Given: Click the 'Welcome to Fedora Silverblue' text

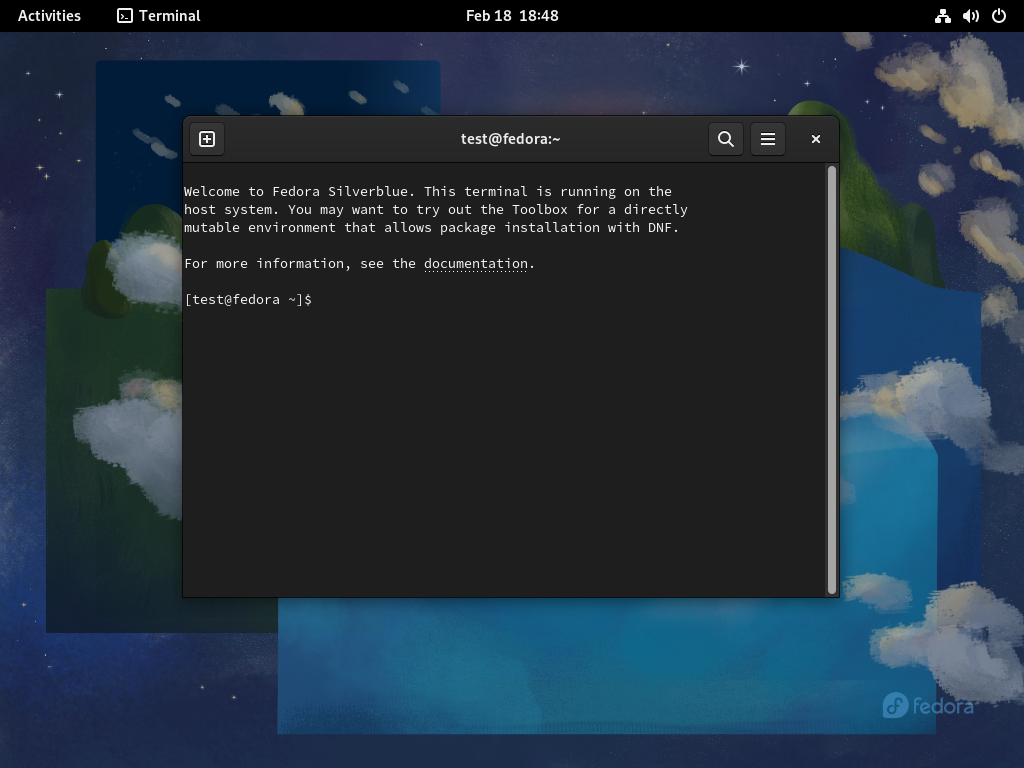Looking at the screenshot, I should pyautogui.click(x=299, y=191).
